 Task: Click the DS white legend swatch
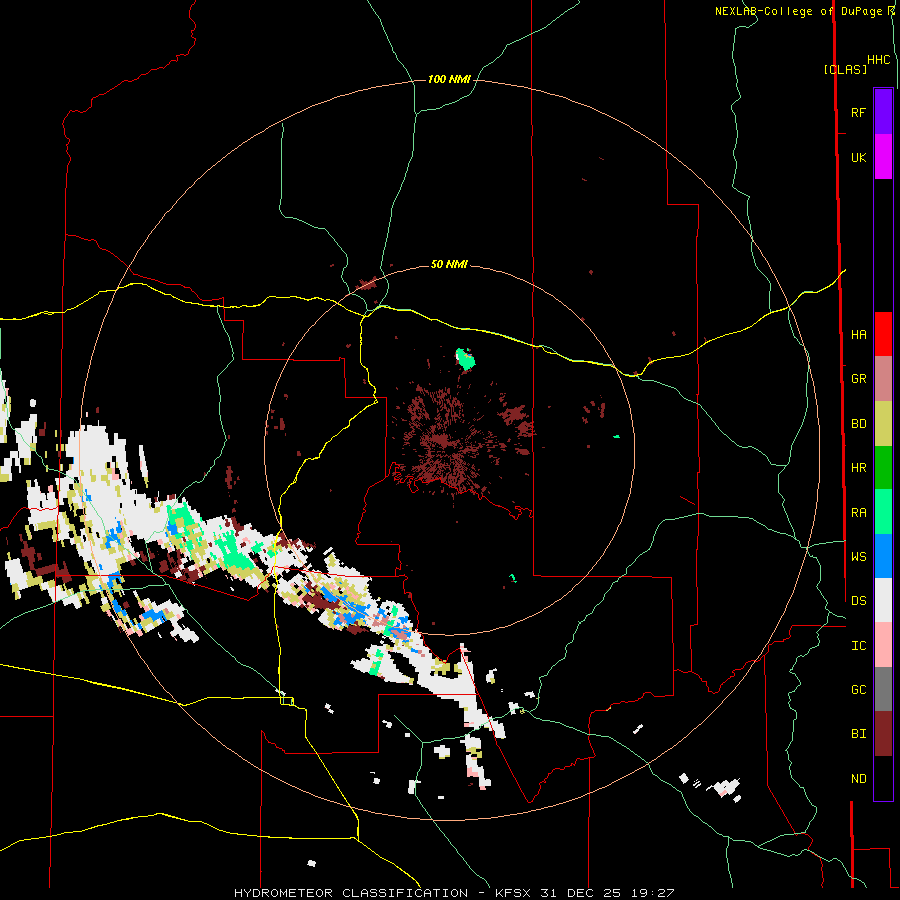[x=883, y=600]
